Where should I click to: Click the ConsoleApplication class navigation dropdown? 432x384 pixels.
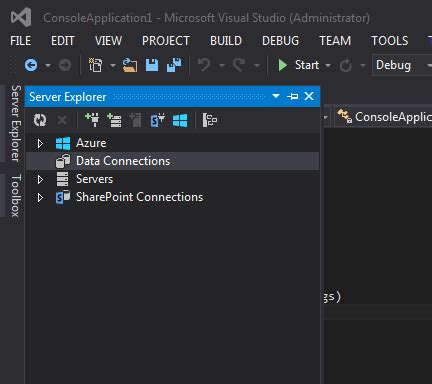click(x=383, y=117)
